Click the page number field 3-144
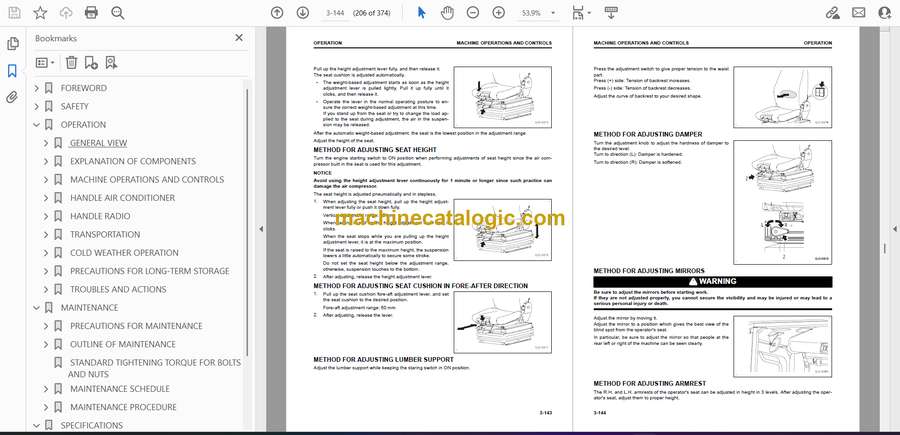Image resolution: width=900 pixels, height=435 pixels. pyautogui.click(x=334, y=13)
